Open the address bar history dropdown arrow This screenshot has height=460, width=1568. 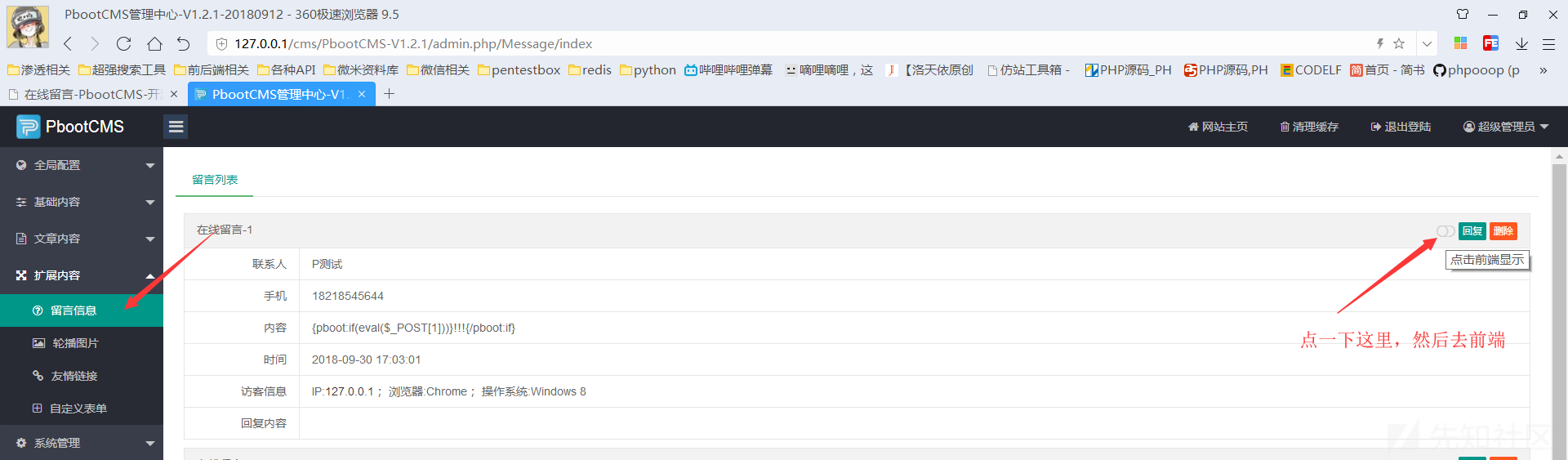(1427, 43)
